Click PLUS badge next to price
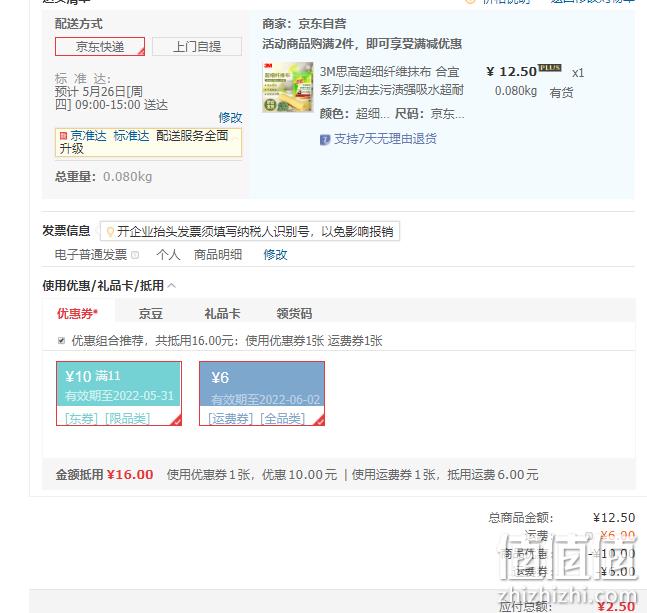This screenshot has height=613, width=647. pos(550,68)
